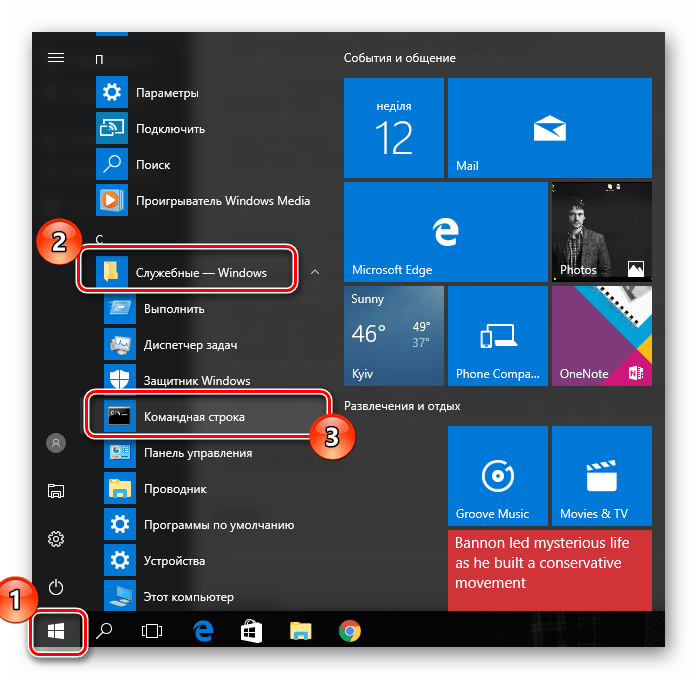Screen dimensions: 697x679
Task: Click the Командная строка console icon
Action: pos(120,416)
